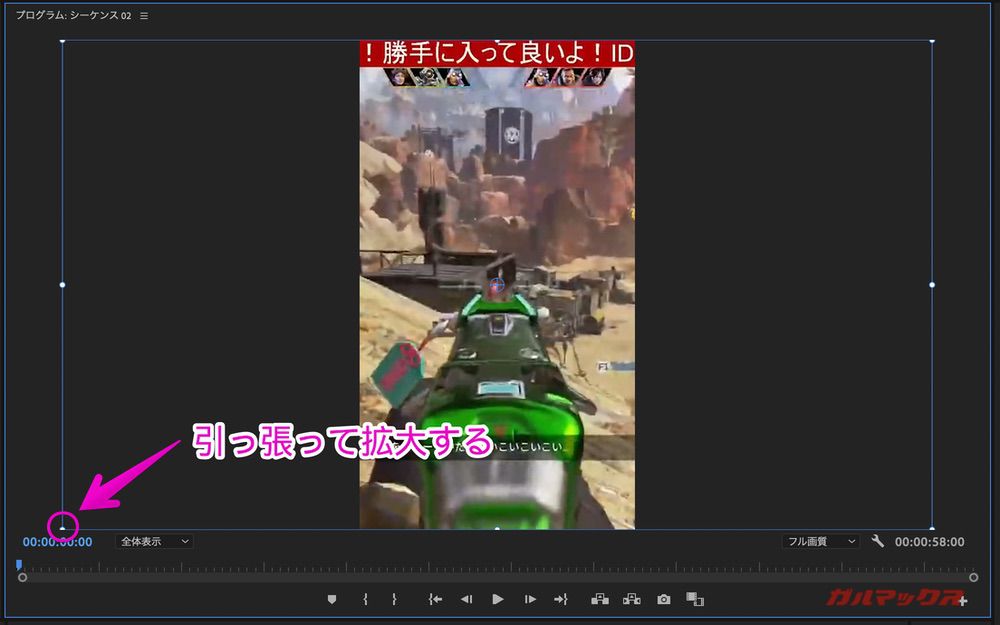Click the Extract icon
Viewport: 1000px width, 625px height.
pos(632,599)
